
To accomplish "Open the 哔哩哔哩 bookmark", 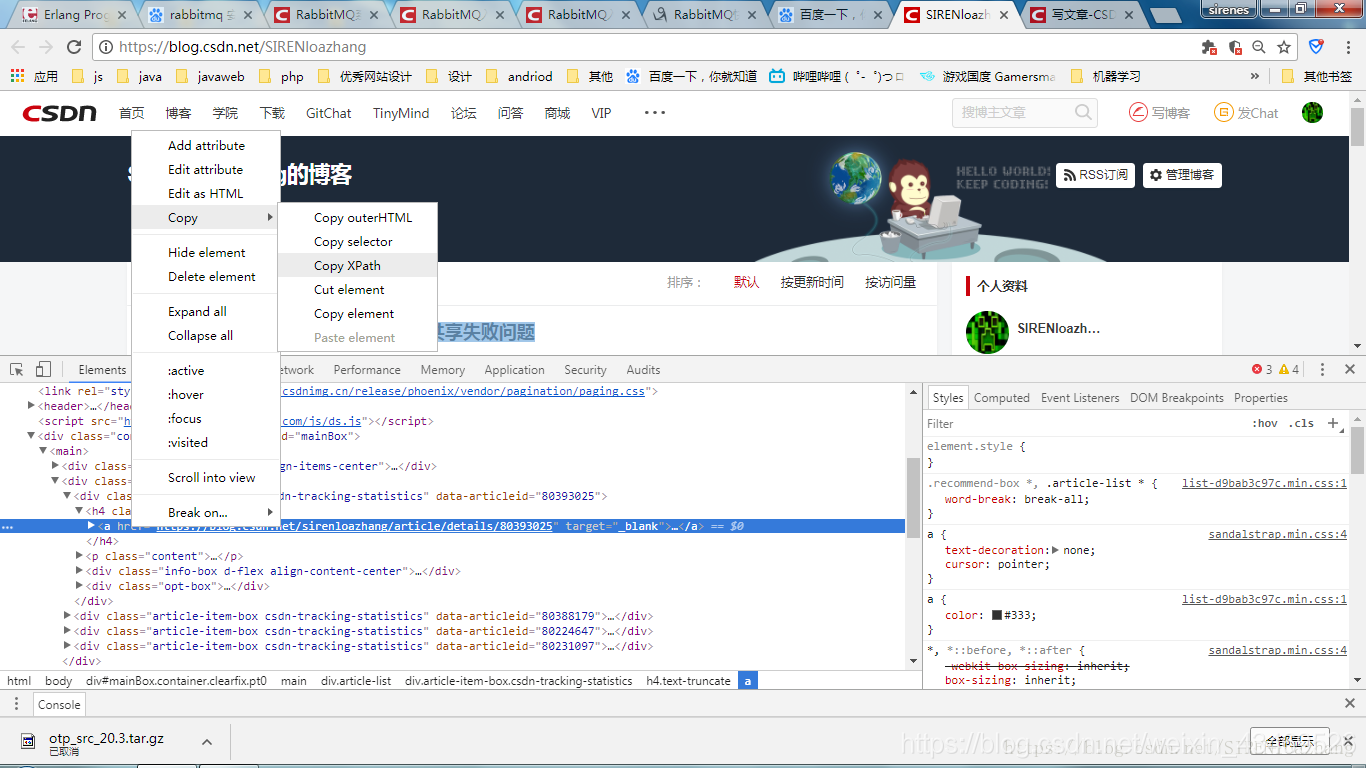I will pos(836,76).
